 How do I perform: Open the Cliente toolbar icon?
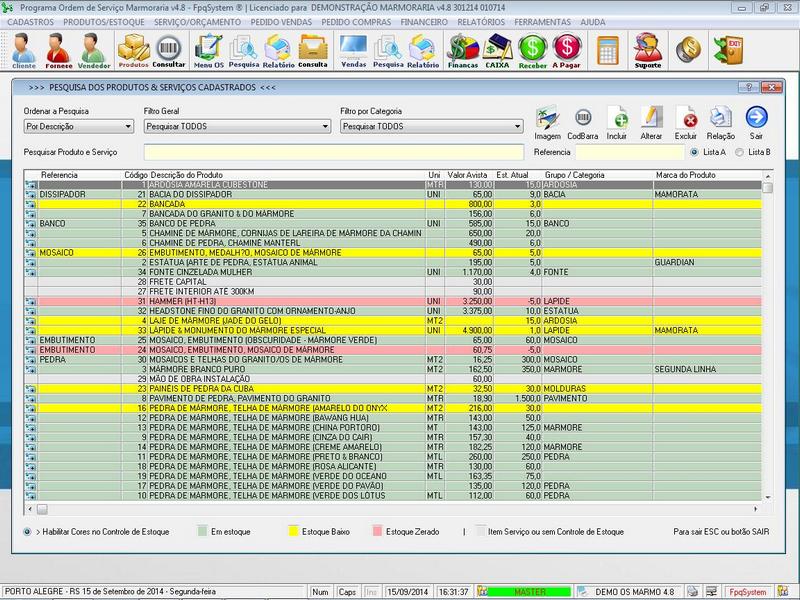[23, 49]
